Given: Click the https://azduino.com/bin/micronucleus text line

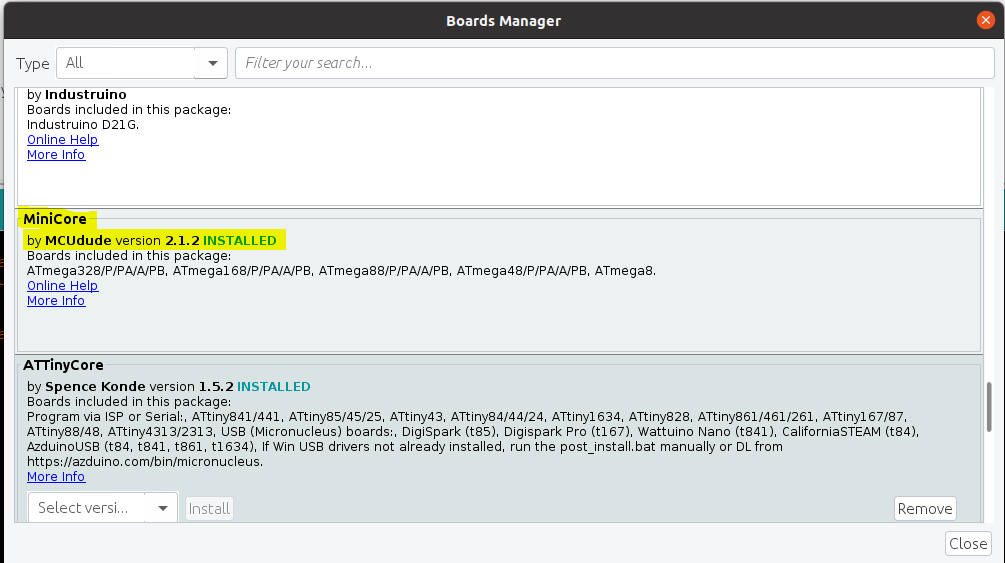Looking at the screenshot, I should (x=145, y=462).
